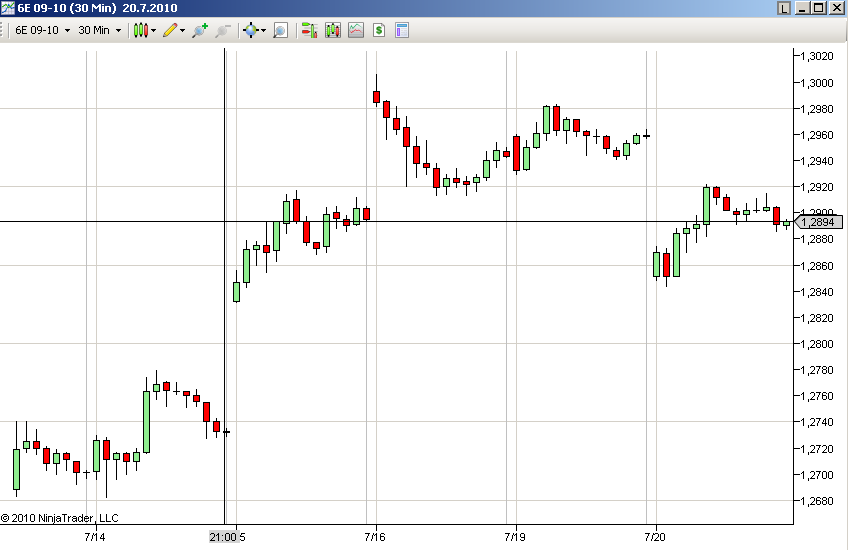Maximize the chart window

[819, 8]
